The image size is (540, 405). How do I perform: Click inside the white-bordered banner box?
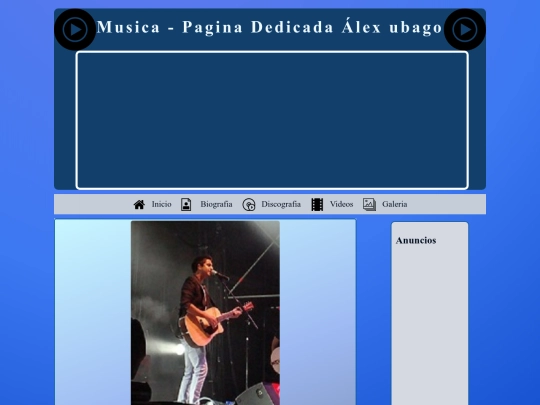272,120
